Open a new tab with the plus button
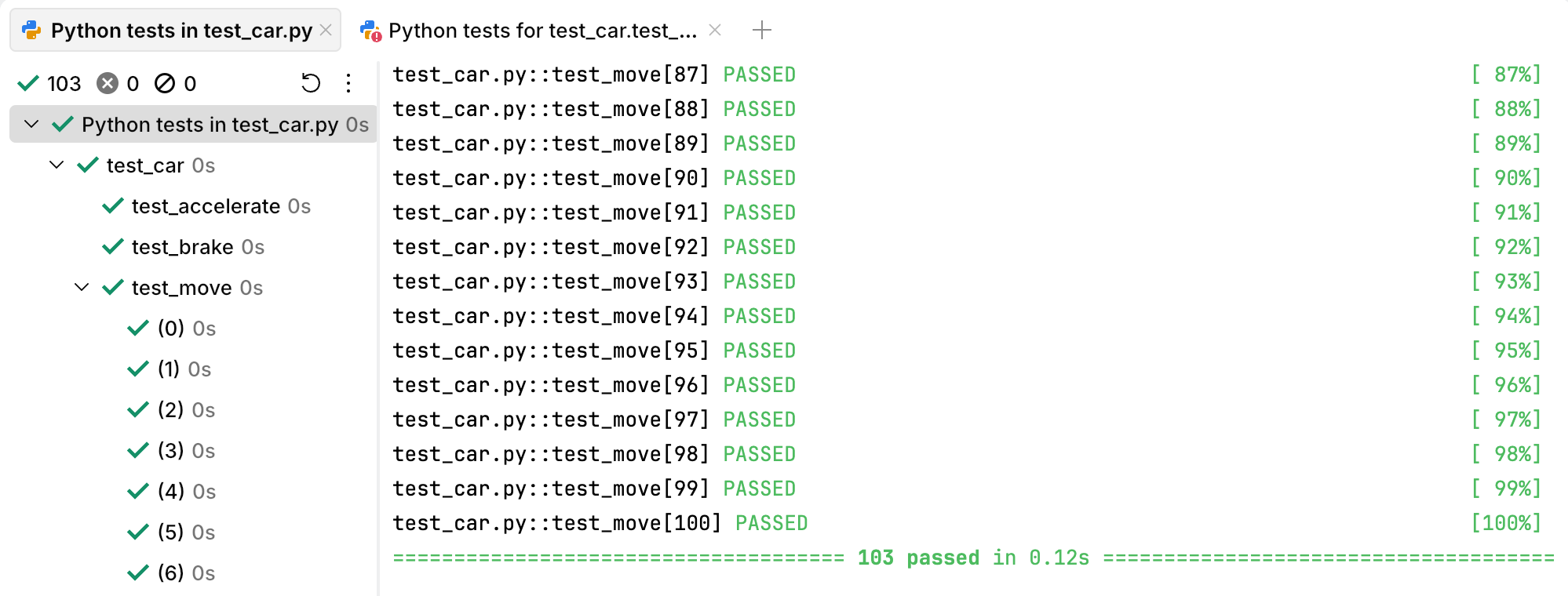Viewport: 1568px width, 596px height. click(x=760, y=30)
